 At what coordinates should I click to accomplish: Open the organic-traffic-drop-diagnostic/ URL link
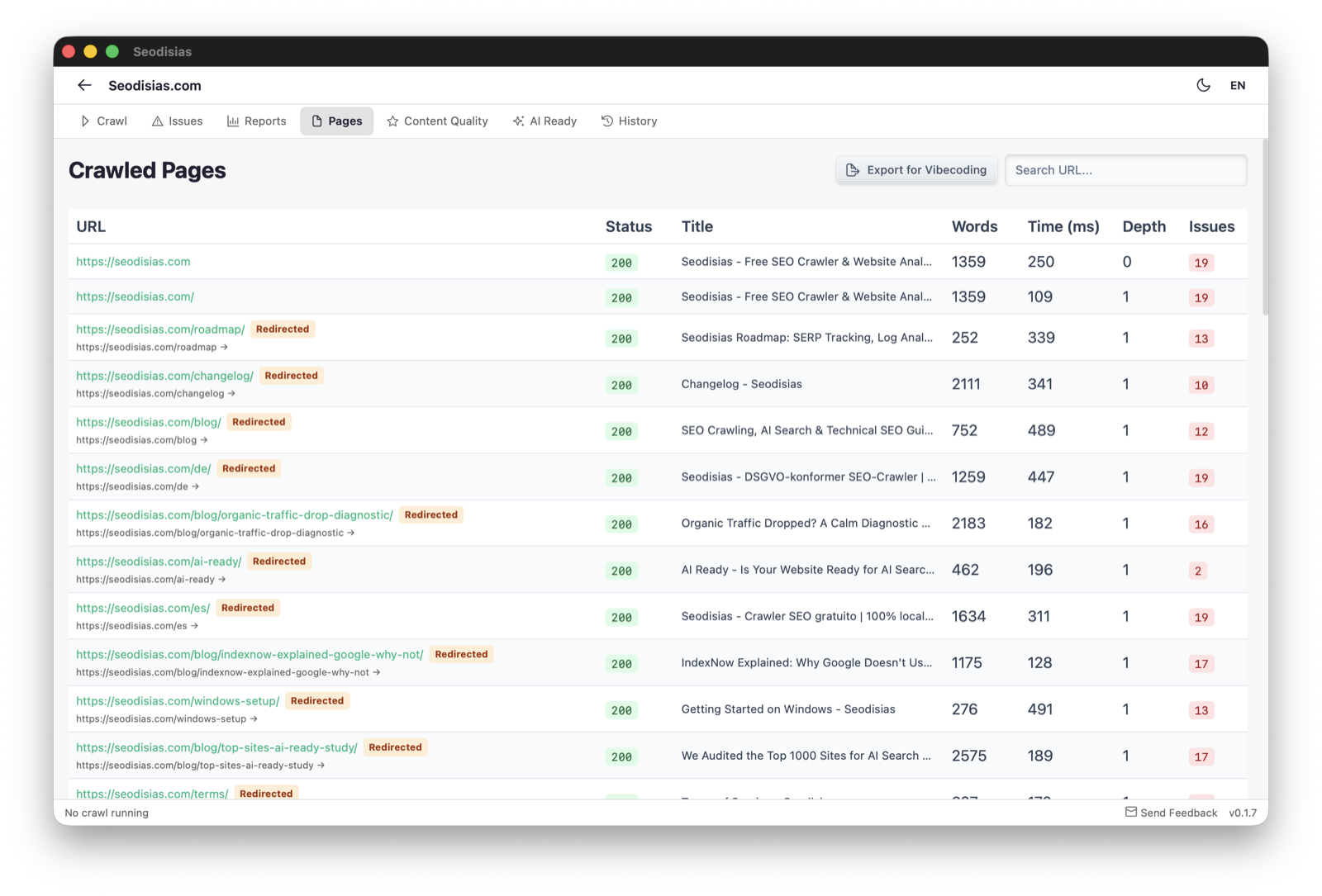tap(235, 515)
